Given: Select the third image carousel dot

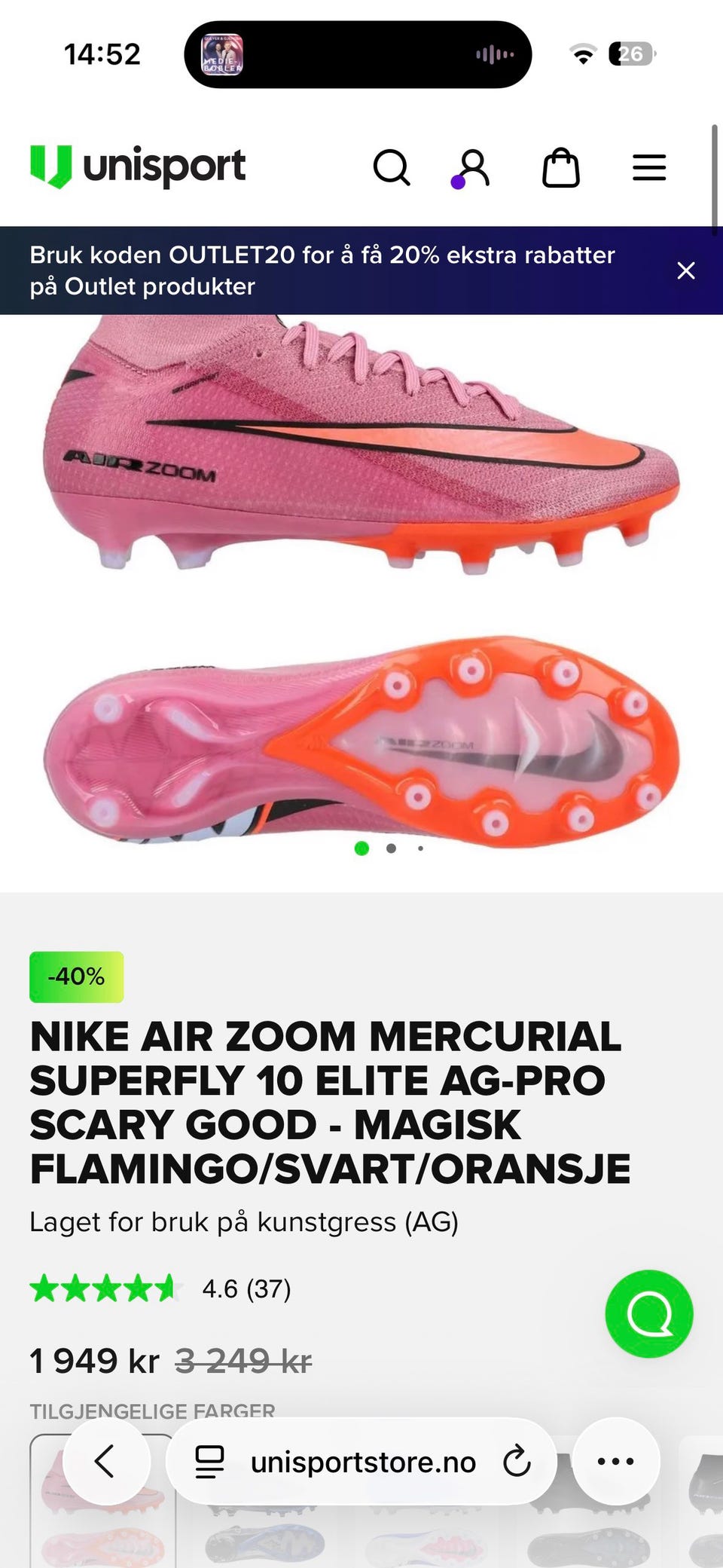Looking at the screenshot, I should click(420, 848).
